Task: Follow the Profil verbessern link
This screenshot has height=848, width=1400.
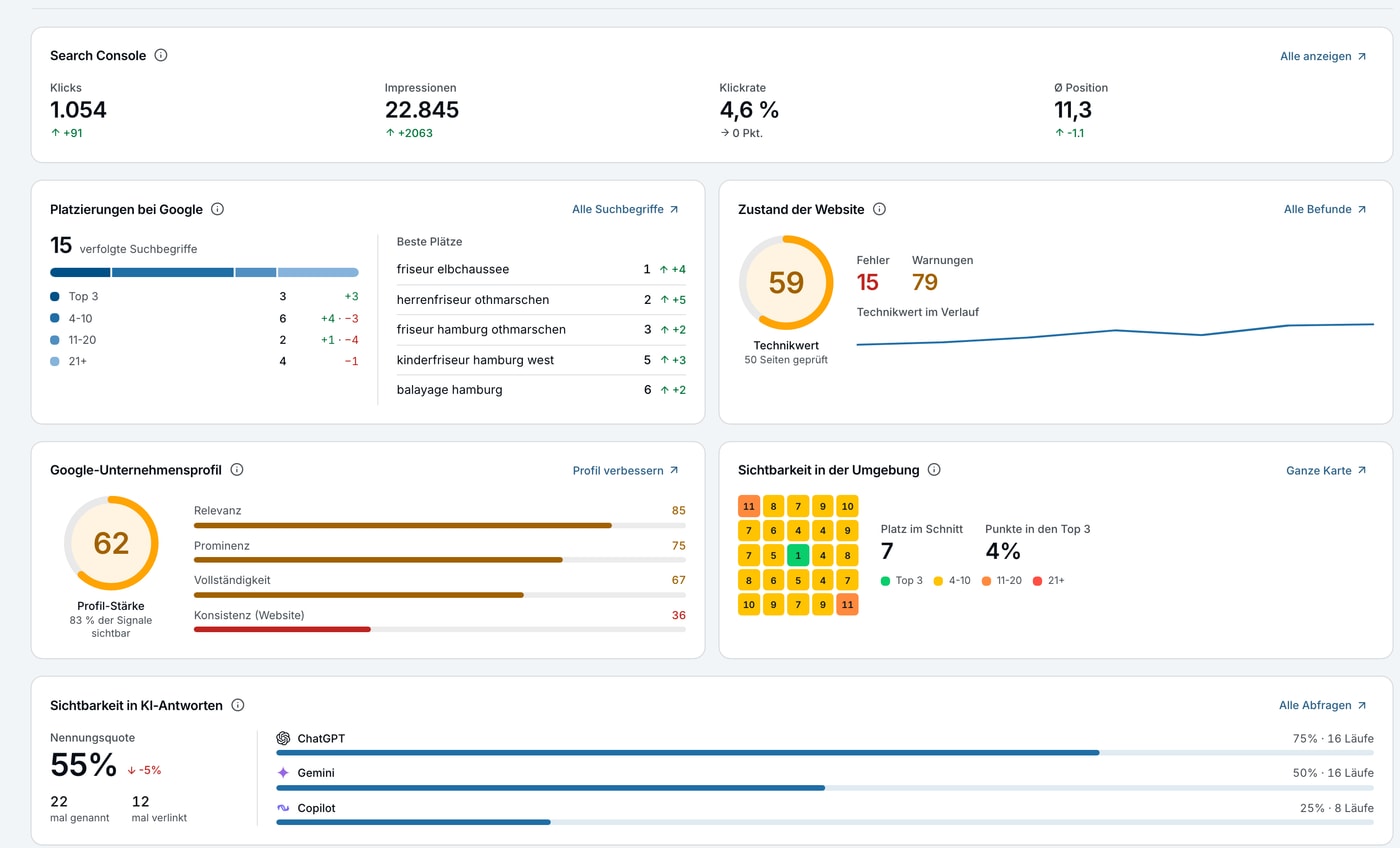Action: [626, 470]
